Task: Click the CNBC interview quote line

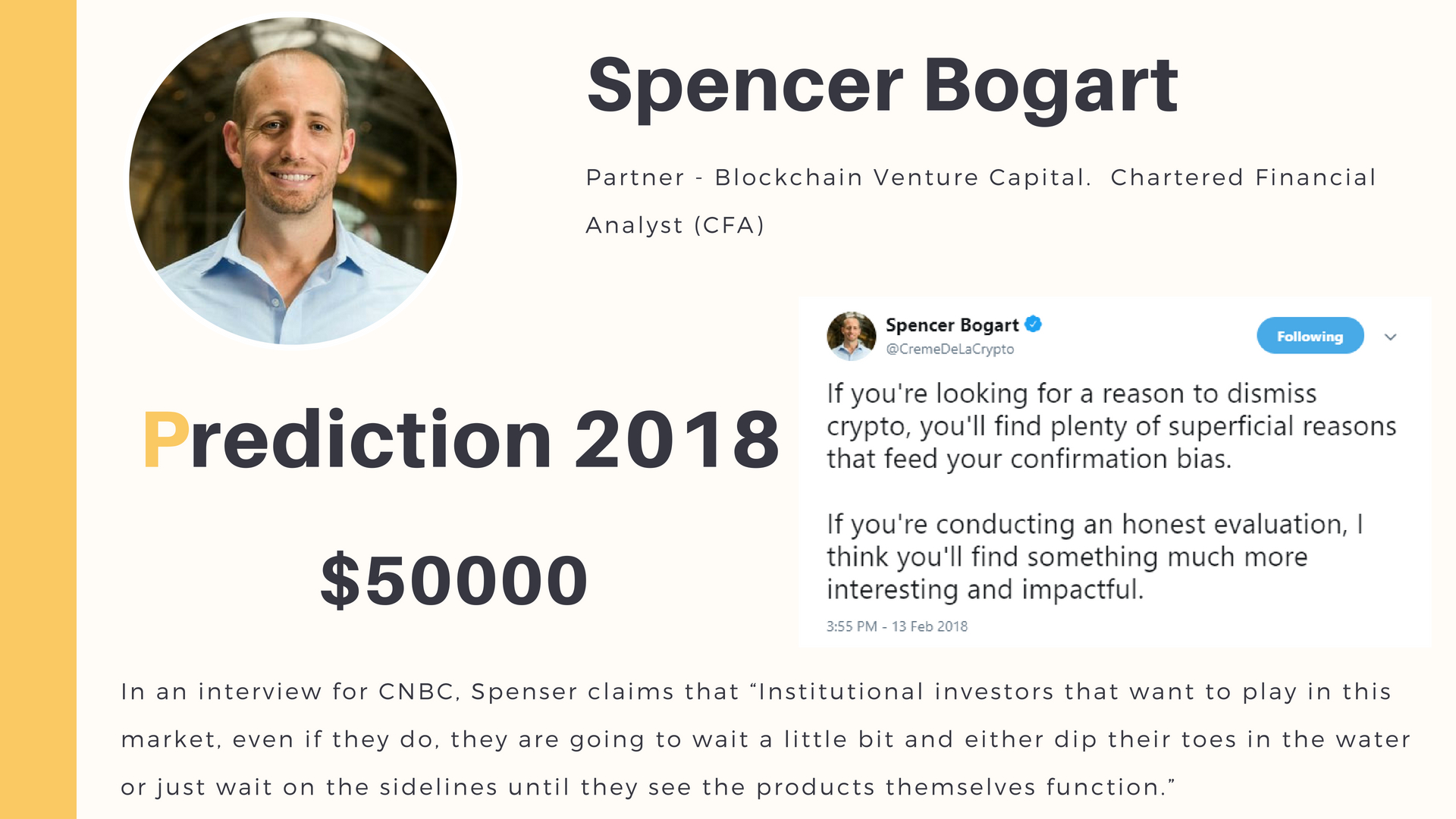Action: coord(756,692)
